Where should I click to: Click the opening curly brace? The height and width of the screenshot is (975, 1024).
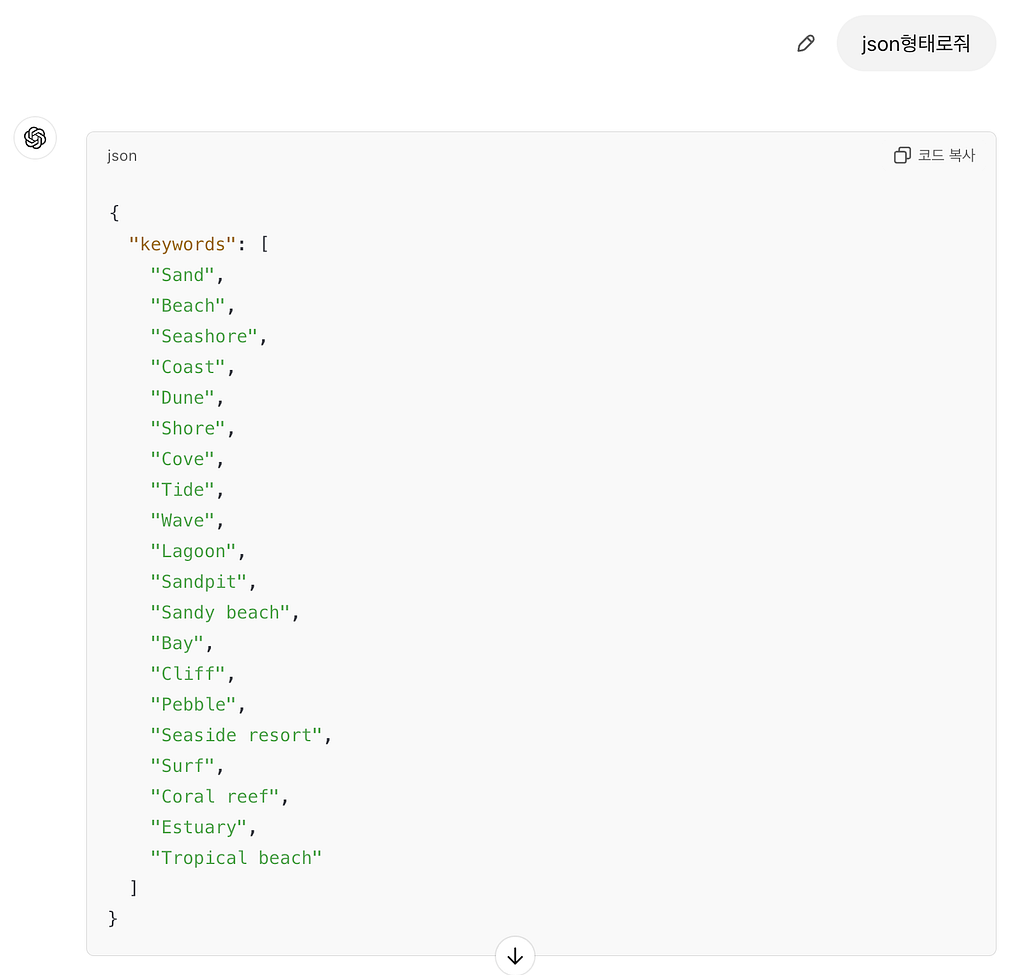coord(114,213)
